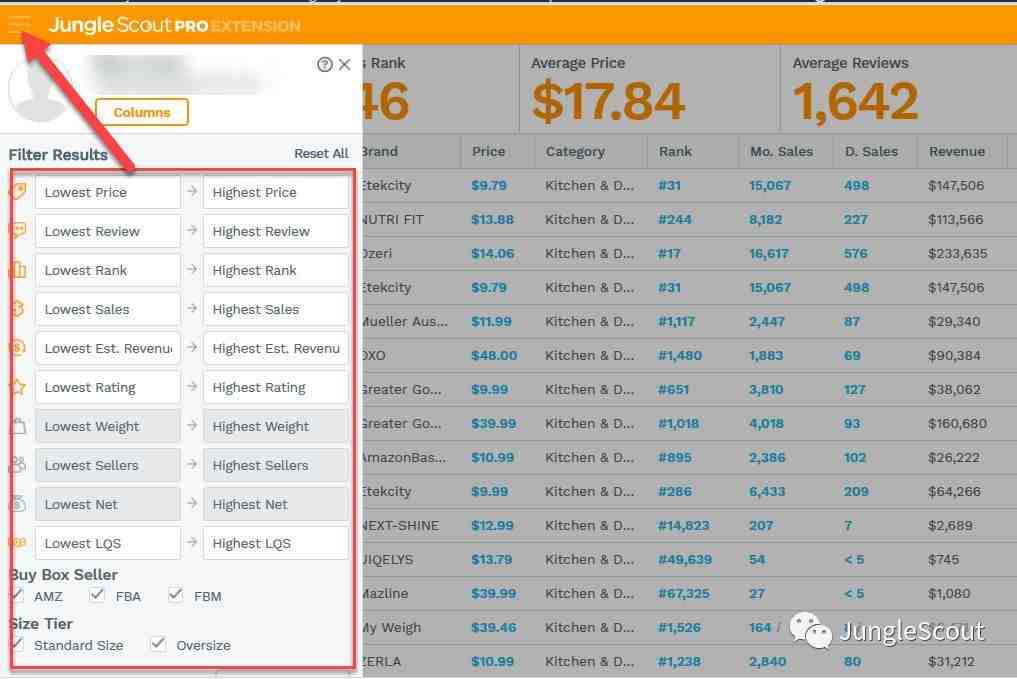The height and width of the screenshot is (679, 1017).
Task: Click the NUTRI FIT brand cell
Action: [x=392, y=219]
